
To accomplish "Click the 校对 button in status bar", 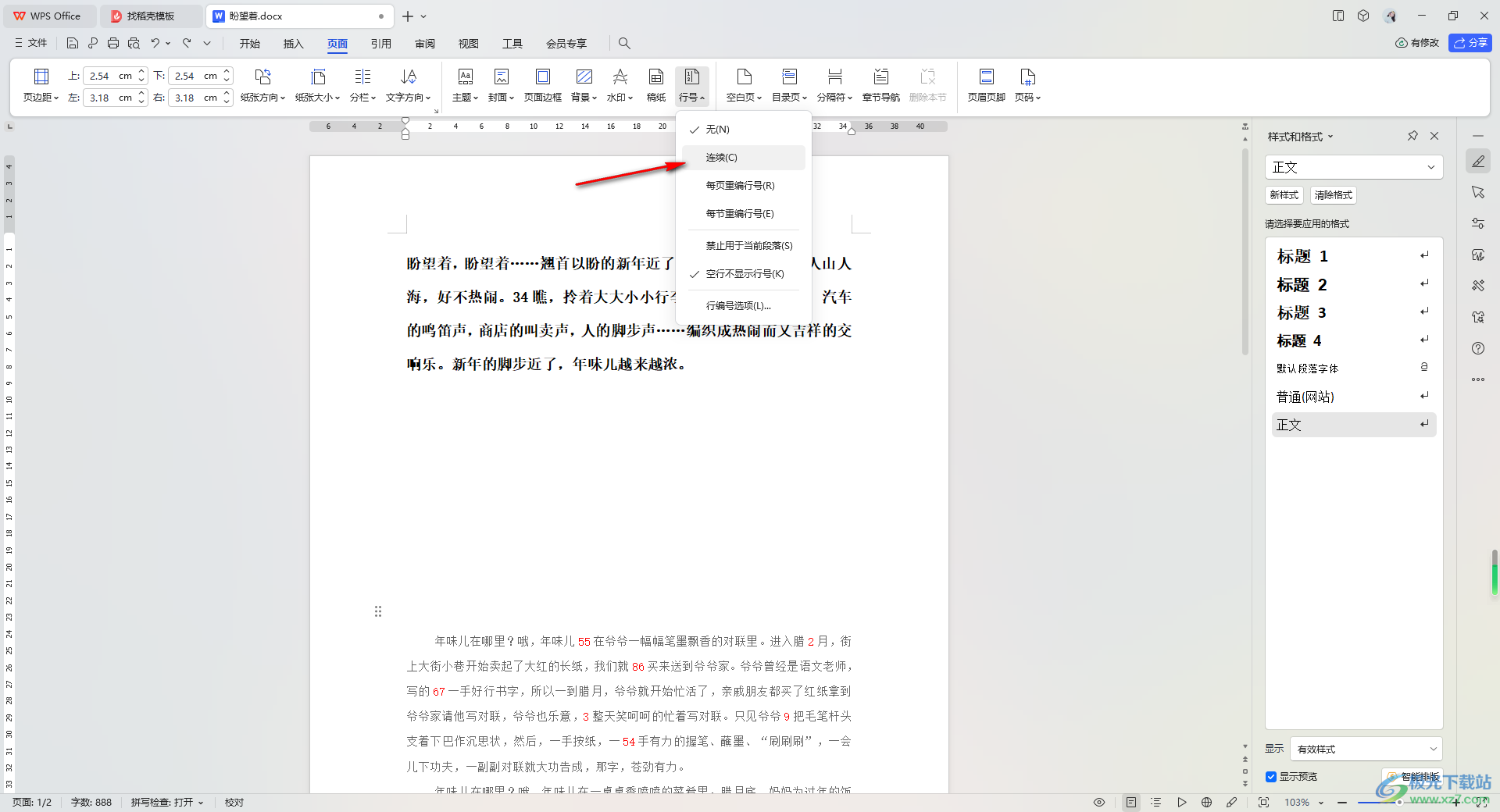I will coord(234,802).
